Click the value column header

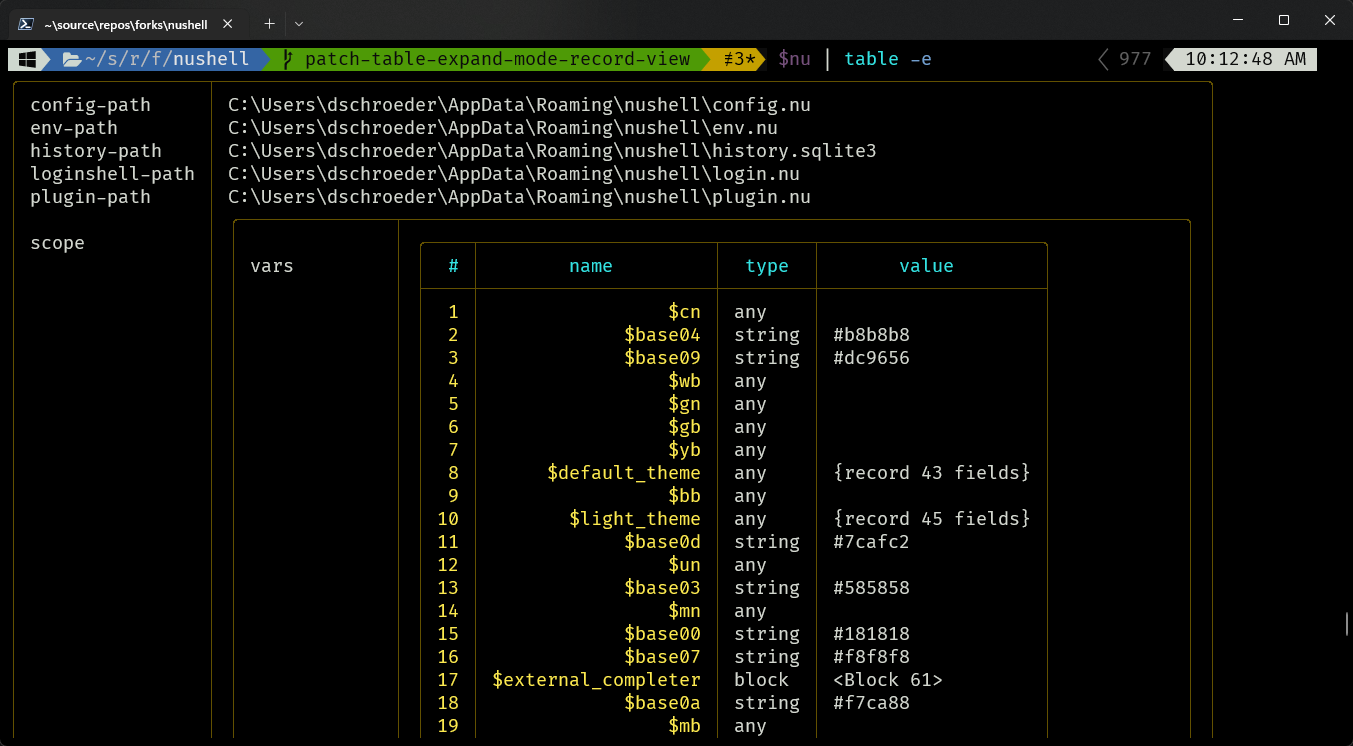(926, 266)
